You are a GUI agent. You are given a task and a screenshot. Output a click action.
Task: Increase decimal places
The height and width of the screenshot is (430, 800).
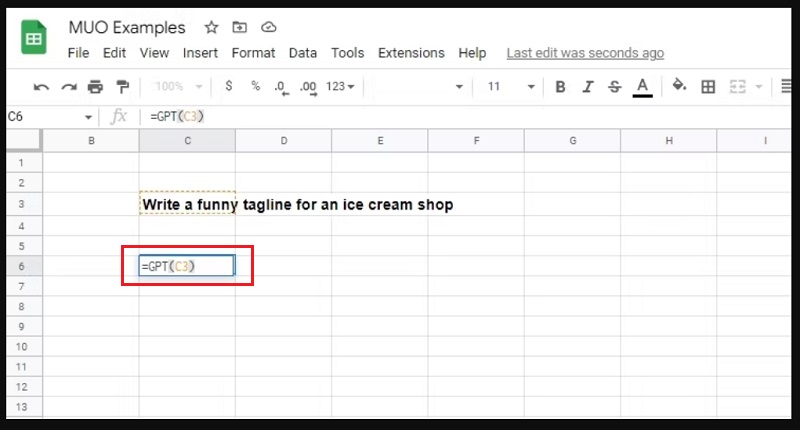click(x=308, y=87)
